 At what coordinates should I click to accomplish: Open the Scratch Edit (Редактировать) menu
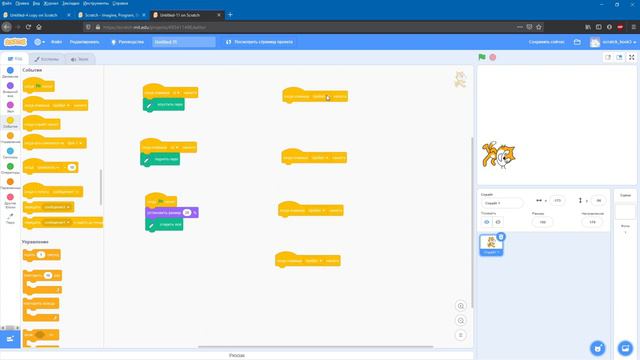pos(84,42)
